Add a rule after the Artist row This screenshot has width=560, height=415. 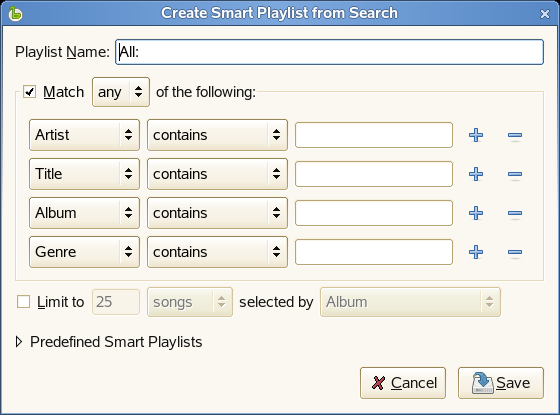coord(476,135)
